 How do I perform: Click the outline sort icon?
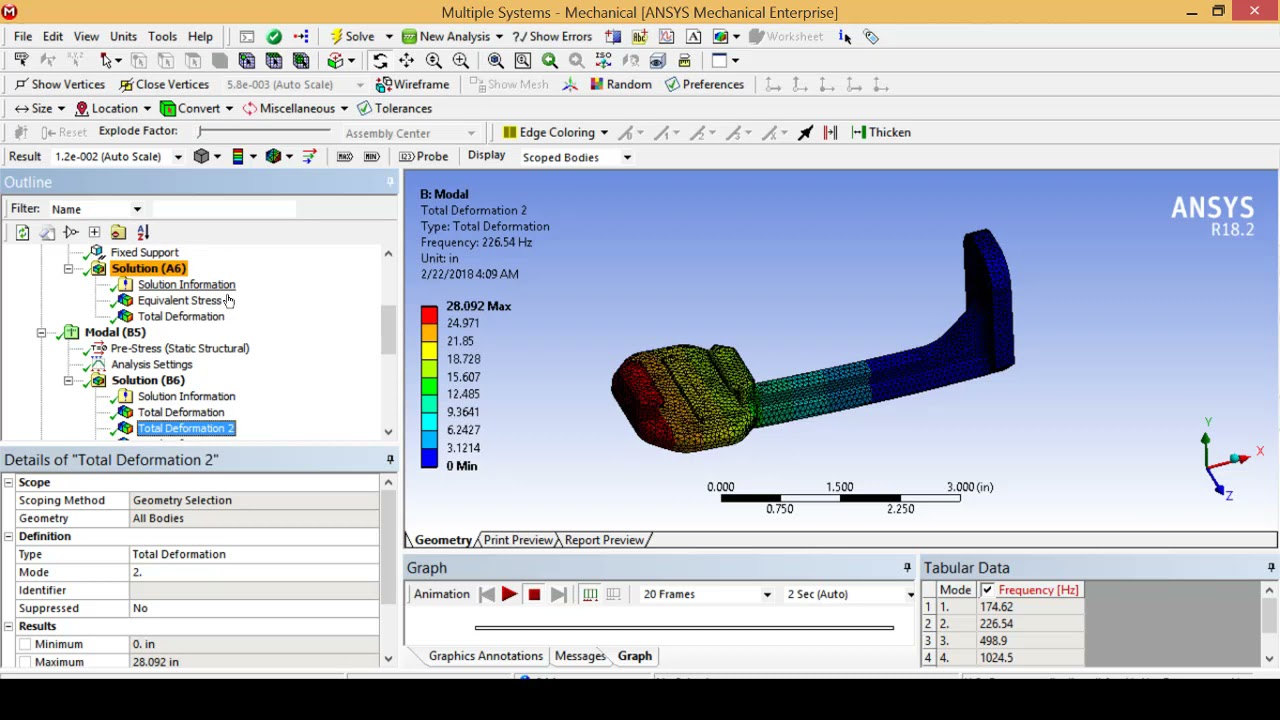142,232
